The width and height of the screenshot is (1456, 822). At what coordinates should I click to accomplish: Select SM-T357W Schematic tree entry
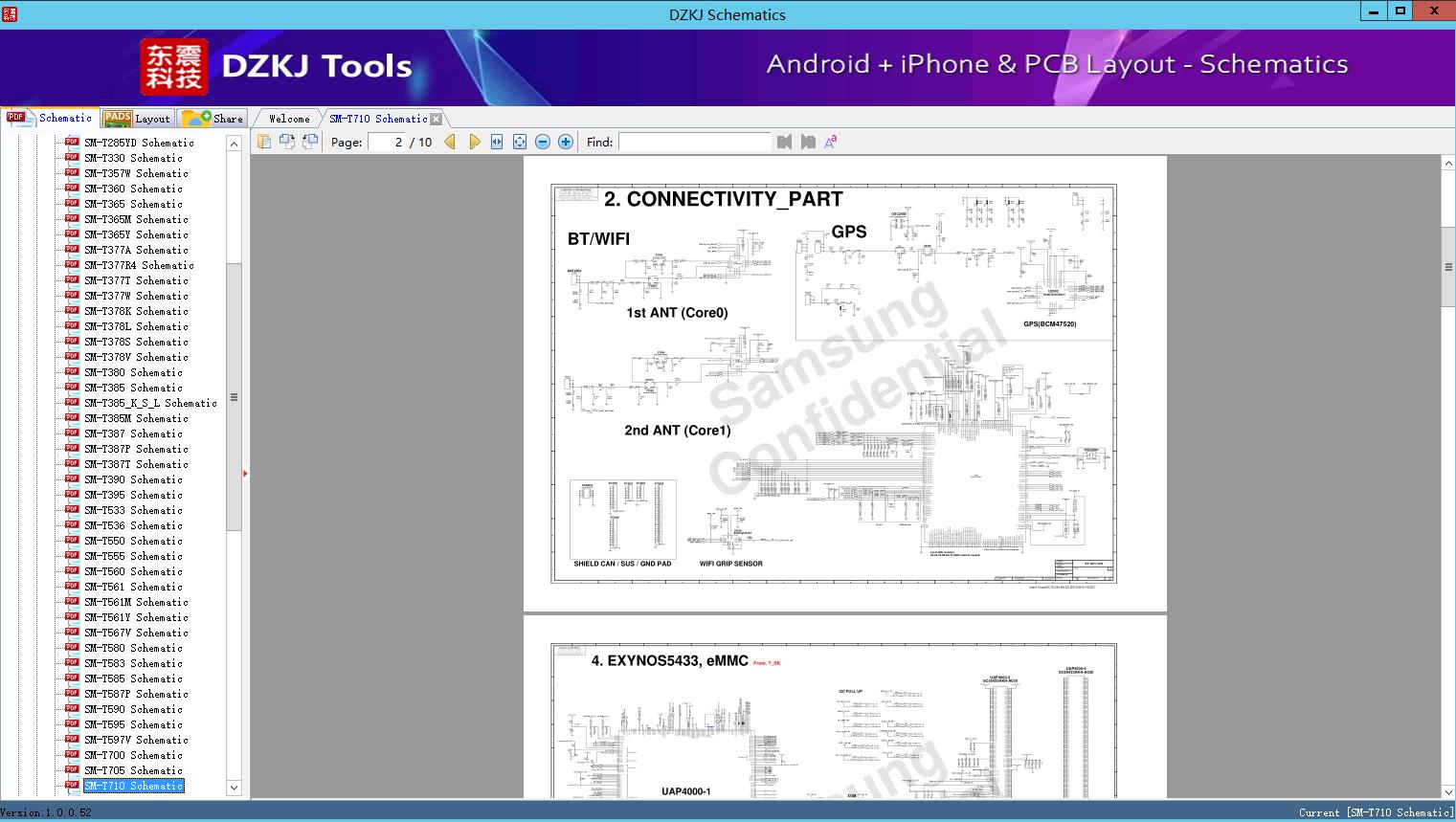(136, 173)
